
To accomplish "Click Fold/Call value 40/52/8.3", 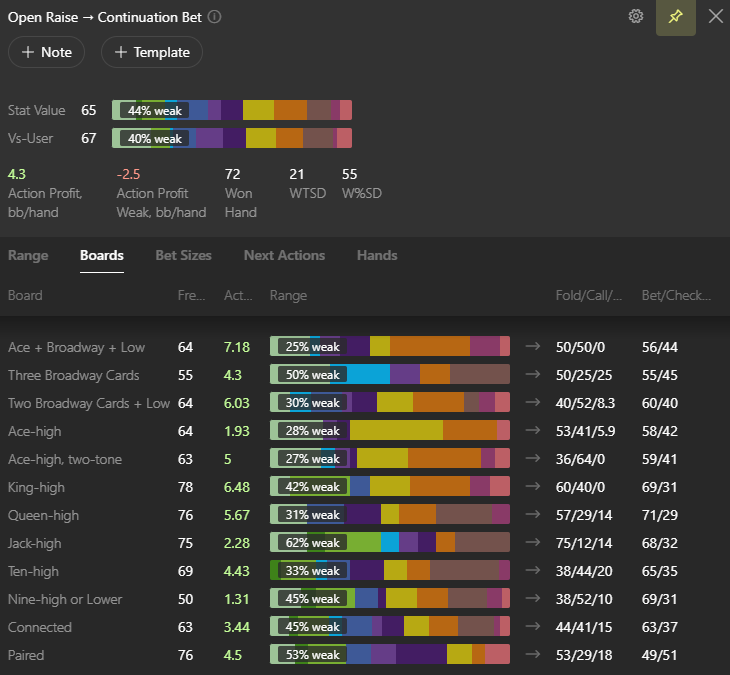I will pyautogui.click(x=585, y=403).
